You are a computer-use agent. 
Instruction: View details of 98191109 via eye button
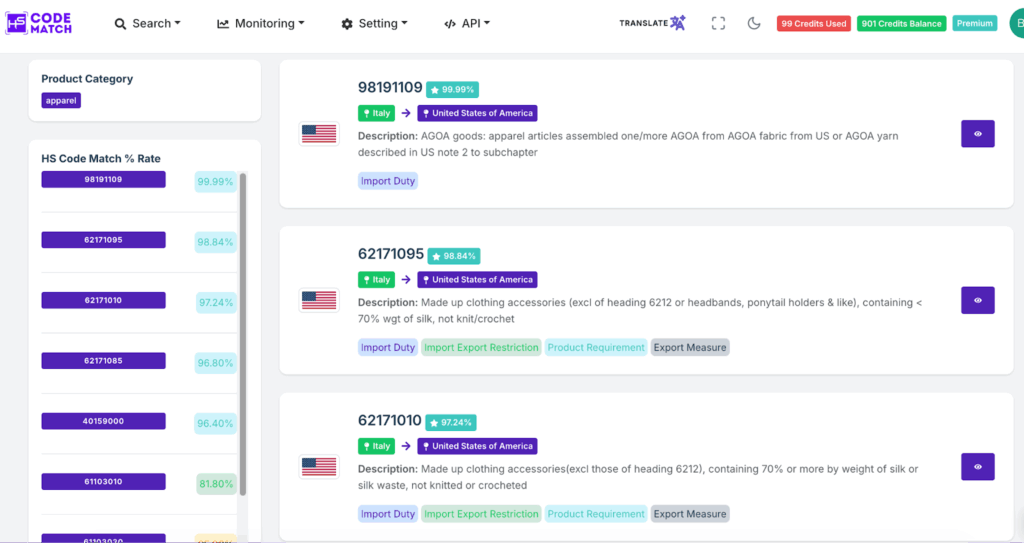click(x=977, y=134)
